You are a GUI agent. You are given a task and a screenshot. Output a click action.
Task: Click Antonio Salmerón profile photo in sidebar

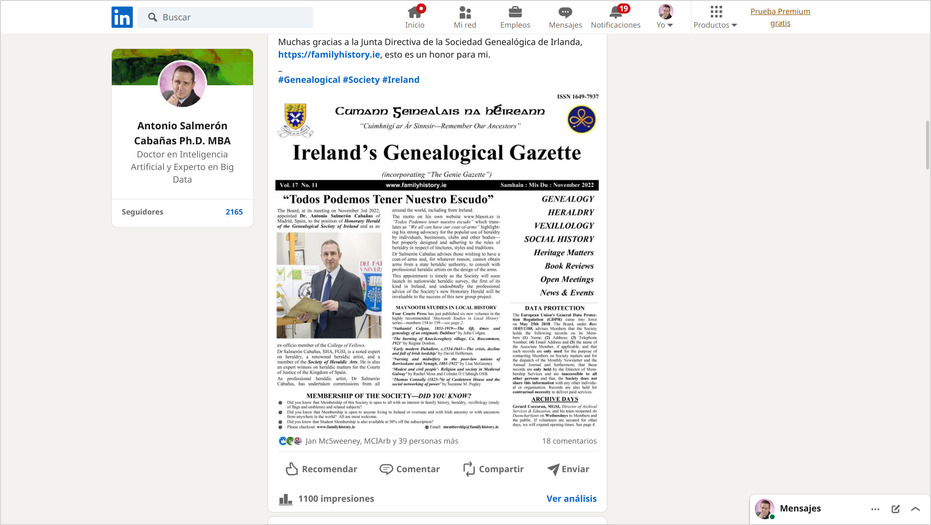(x=182, y=84)
